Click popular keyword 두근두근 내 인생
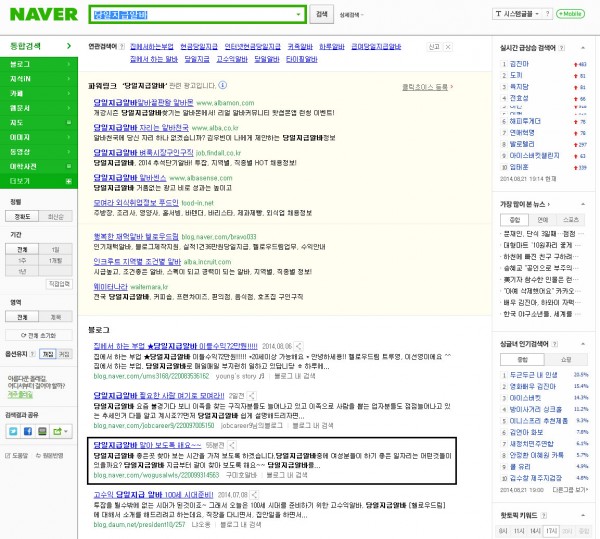This screenshot has height=539, width=600. point(533,375)
